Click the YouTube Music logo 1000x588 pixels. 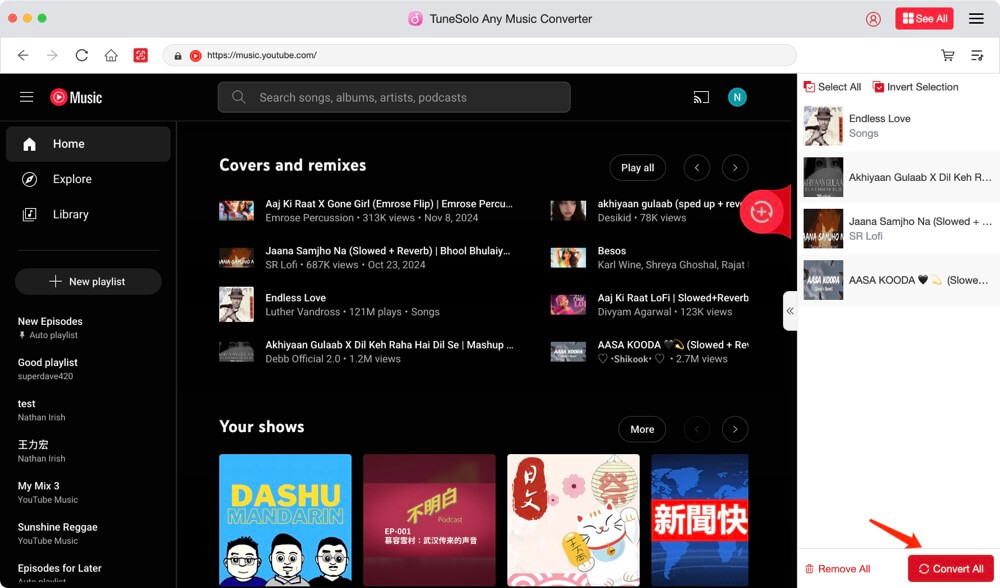76,97
